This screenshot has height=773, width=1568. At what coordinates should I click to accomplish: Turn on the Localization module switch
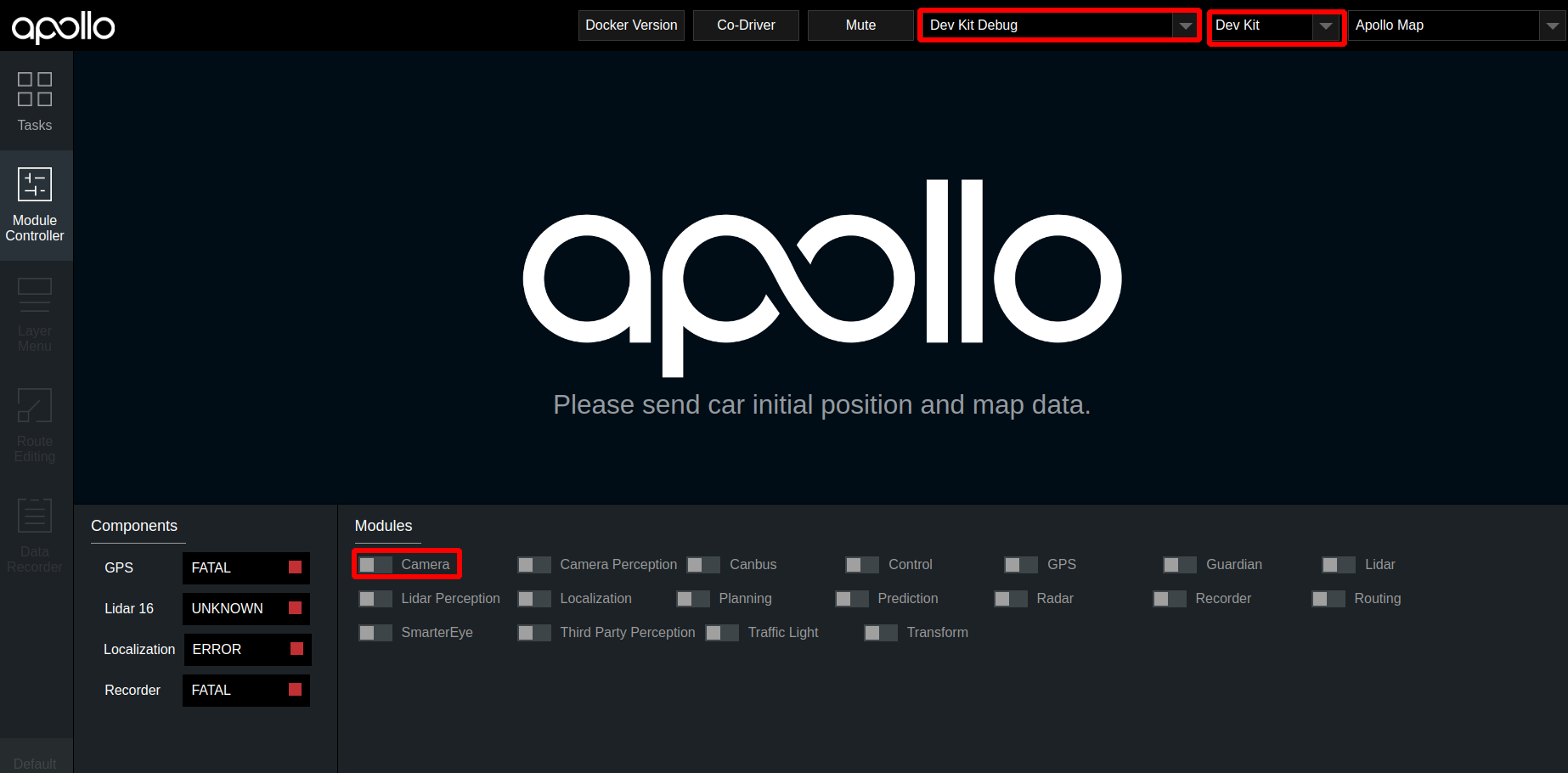tap(533, 599)
